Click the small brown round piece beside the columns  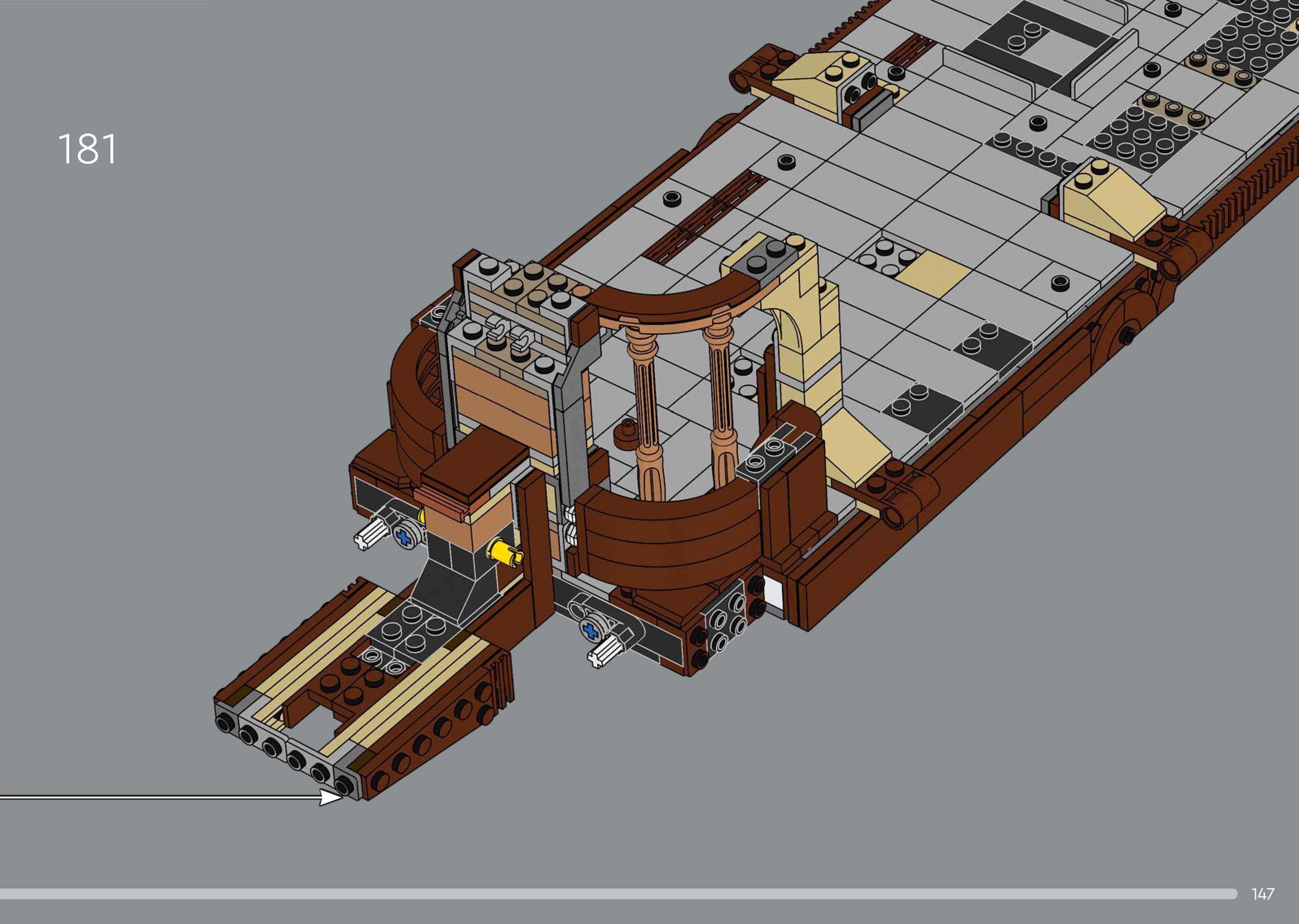point(626,434)
